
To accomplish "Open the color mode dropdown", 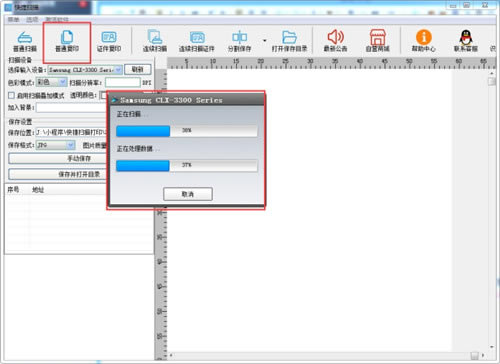I will pyautogui.click(x=63, y=82).
